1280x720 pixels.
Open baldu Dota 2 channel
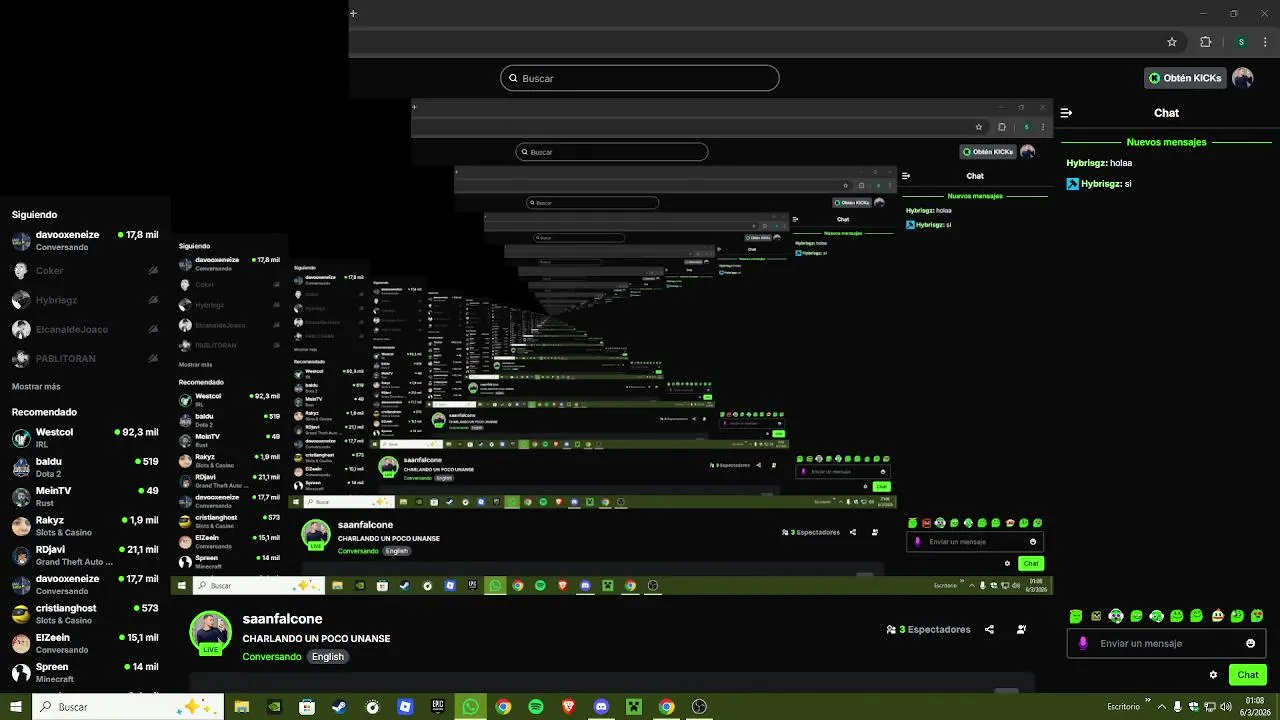(x=85, y=467)
